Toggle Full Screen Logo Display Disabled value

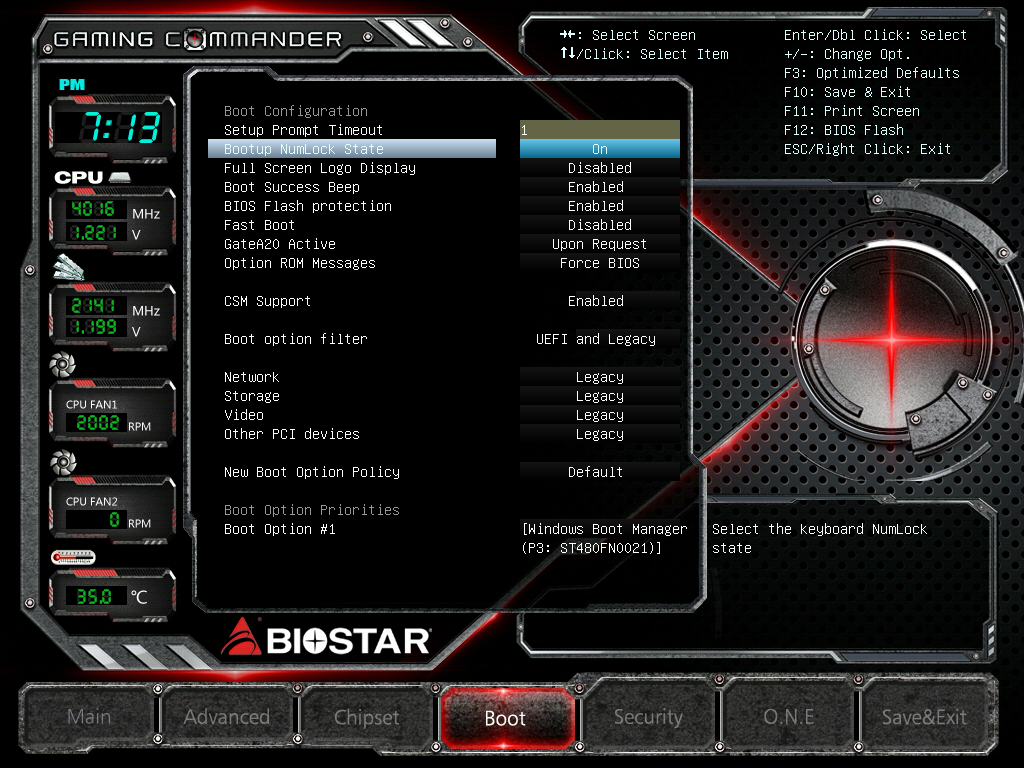pyautogui.click(x=600, y=168)
